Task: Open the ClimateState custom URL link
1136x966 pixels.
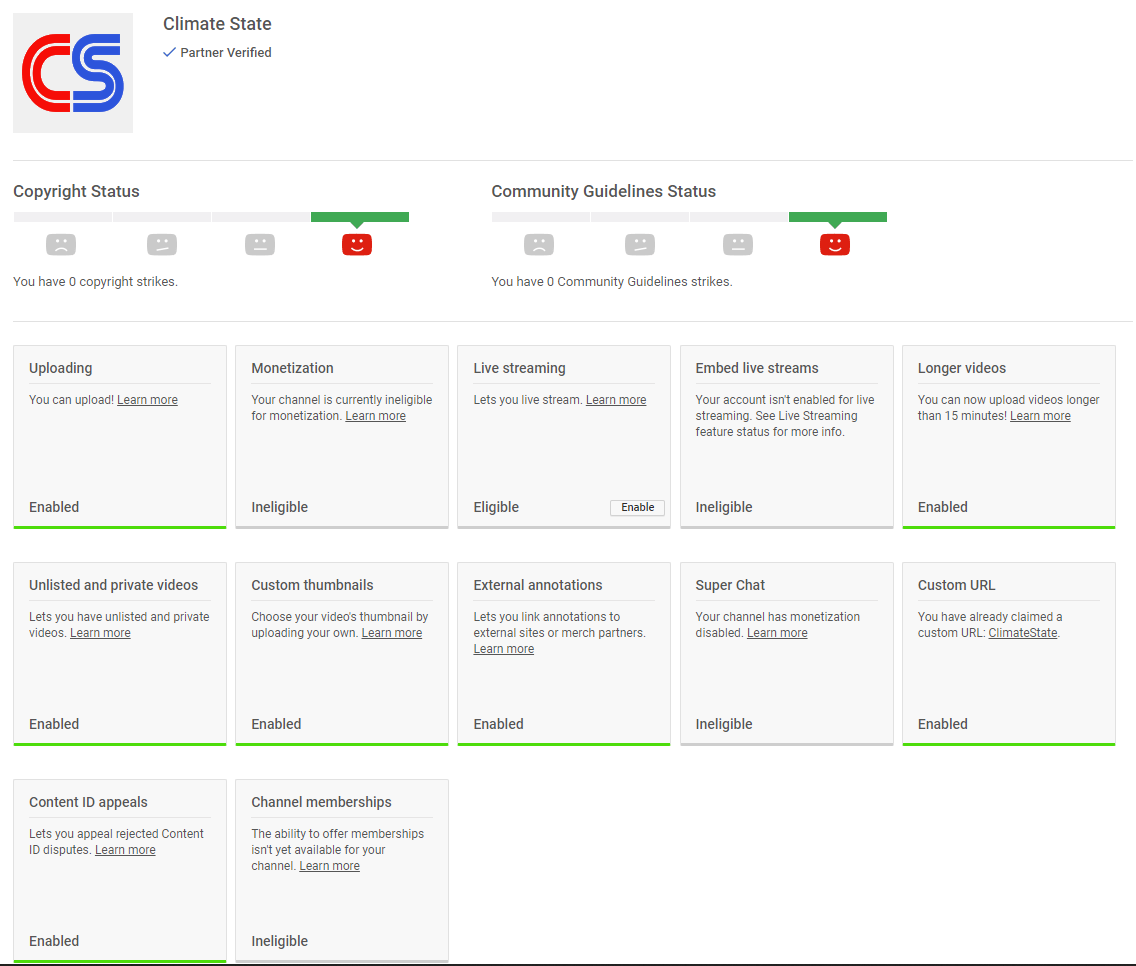Action: coord(1022,633)
